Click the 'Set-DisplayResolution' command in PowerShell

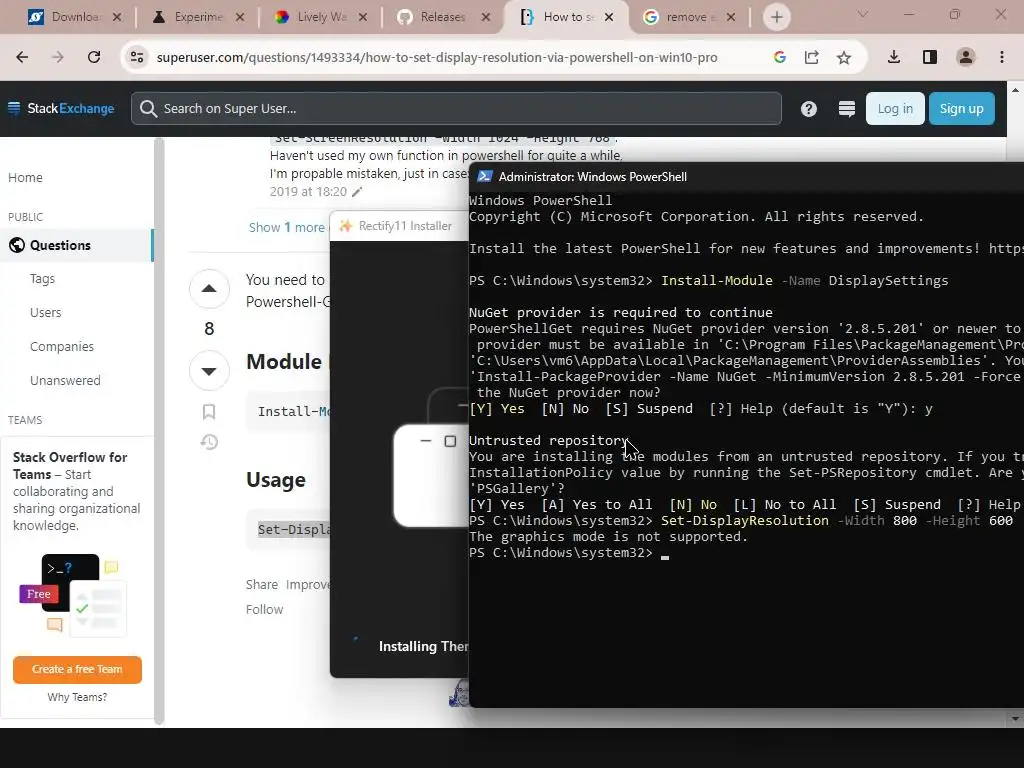[x=744, y=520]
